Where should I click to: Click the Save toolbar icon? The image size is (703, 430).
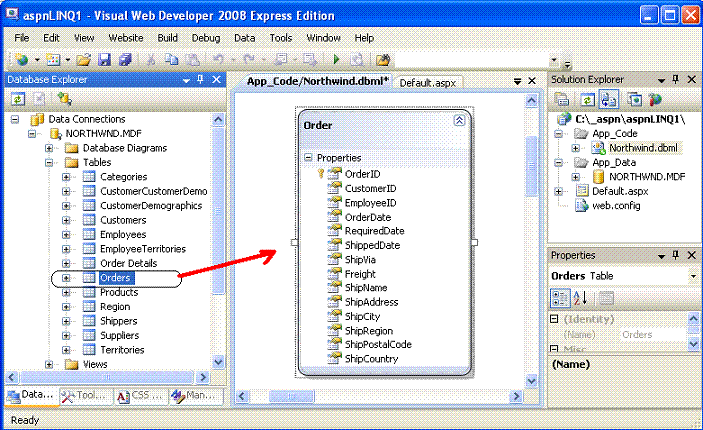click(x=104, y=60)
